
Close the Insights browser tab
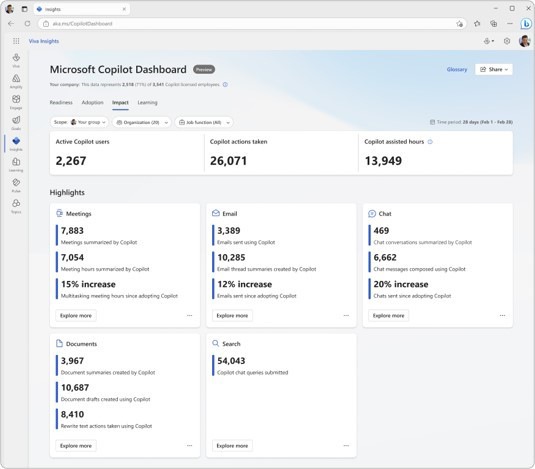tap(124, 9)
